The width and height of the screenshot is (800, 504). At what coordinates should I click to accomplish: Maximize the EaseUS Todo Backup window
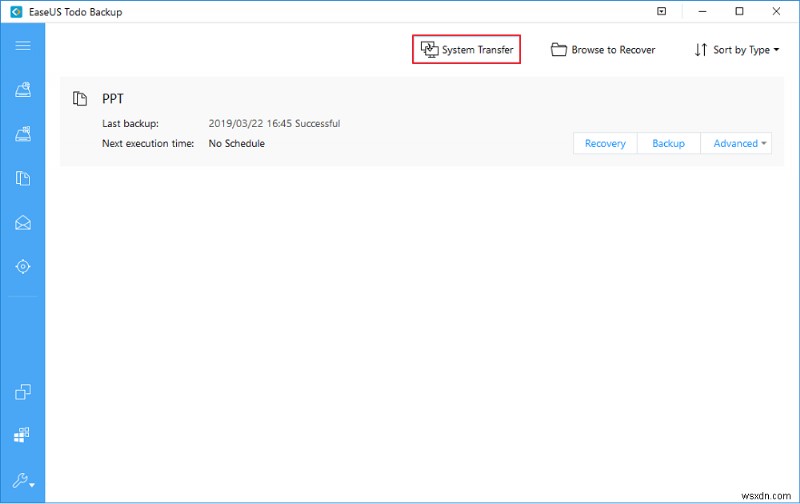tap(739, 11)
